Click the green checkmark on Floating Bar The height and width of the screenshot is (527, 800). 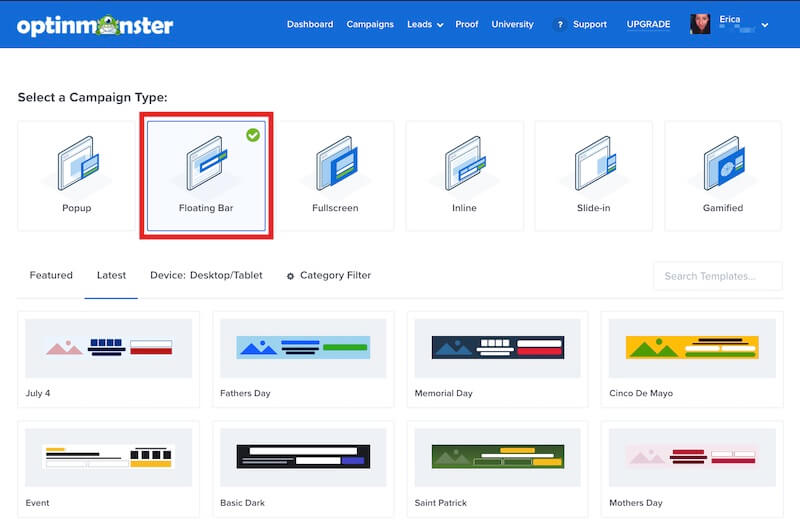pos(253,134)
